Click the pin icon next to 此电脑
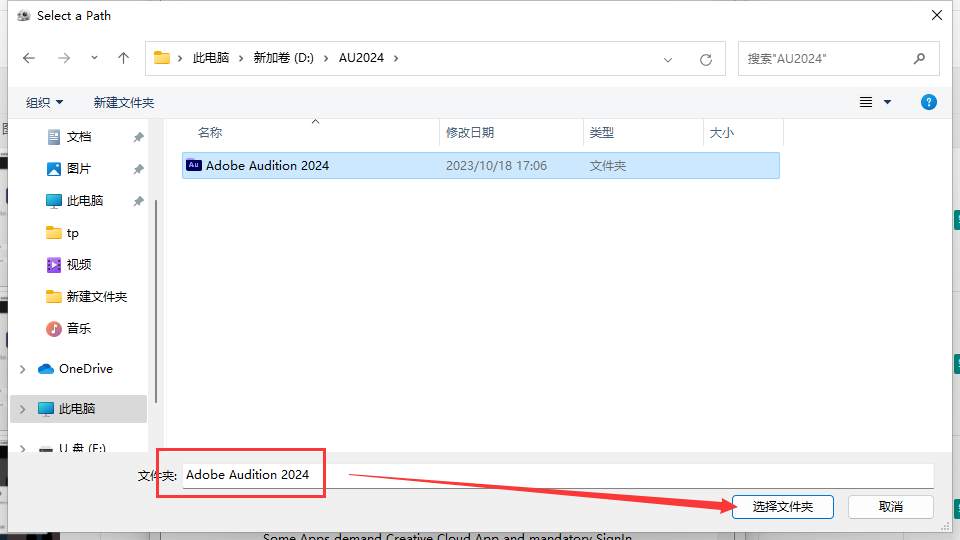Viewport: 960px width, 540px height. coord(138,201)
